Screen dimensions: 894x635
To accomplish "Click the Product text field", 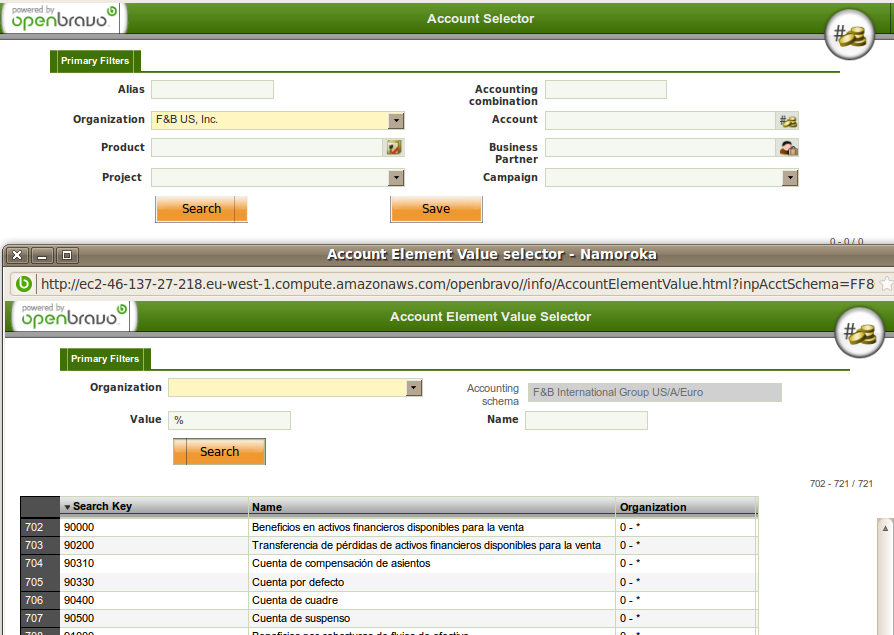I will point(267,148).
